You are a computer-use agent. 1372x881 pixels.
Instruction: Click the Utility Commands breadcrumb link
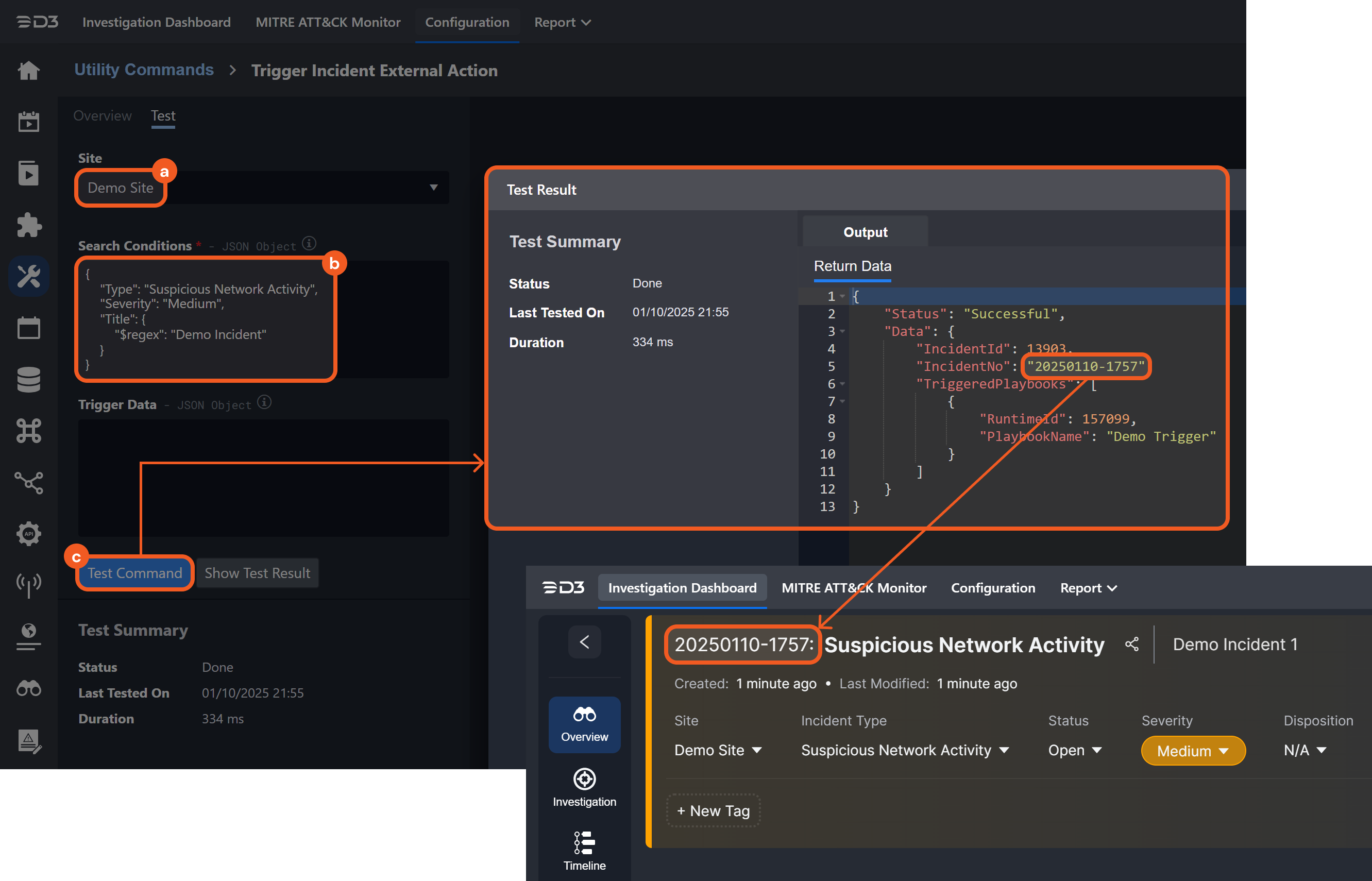click(x=144, y=70)
